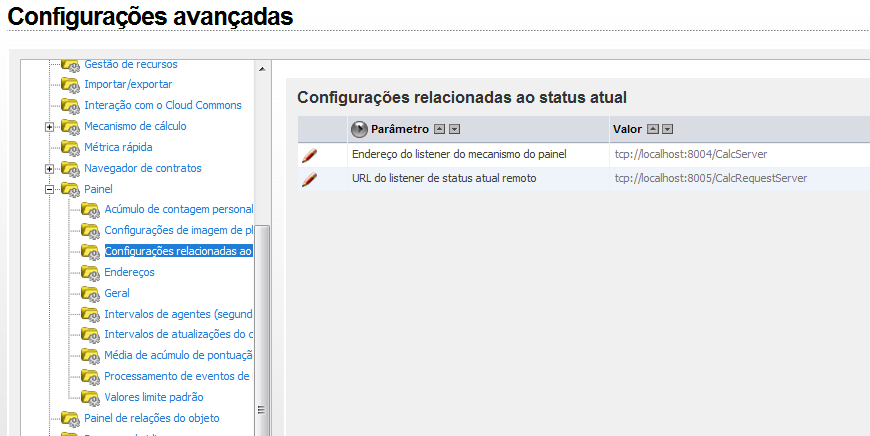Sort Valor column ascending
870x436 pixels.
pyautogui.click(x=653, y=129)
